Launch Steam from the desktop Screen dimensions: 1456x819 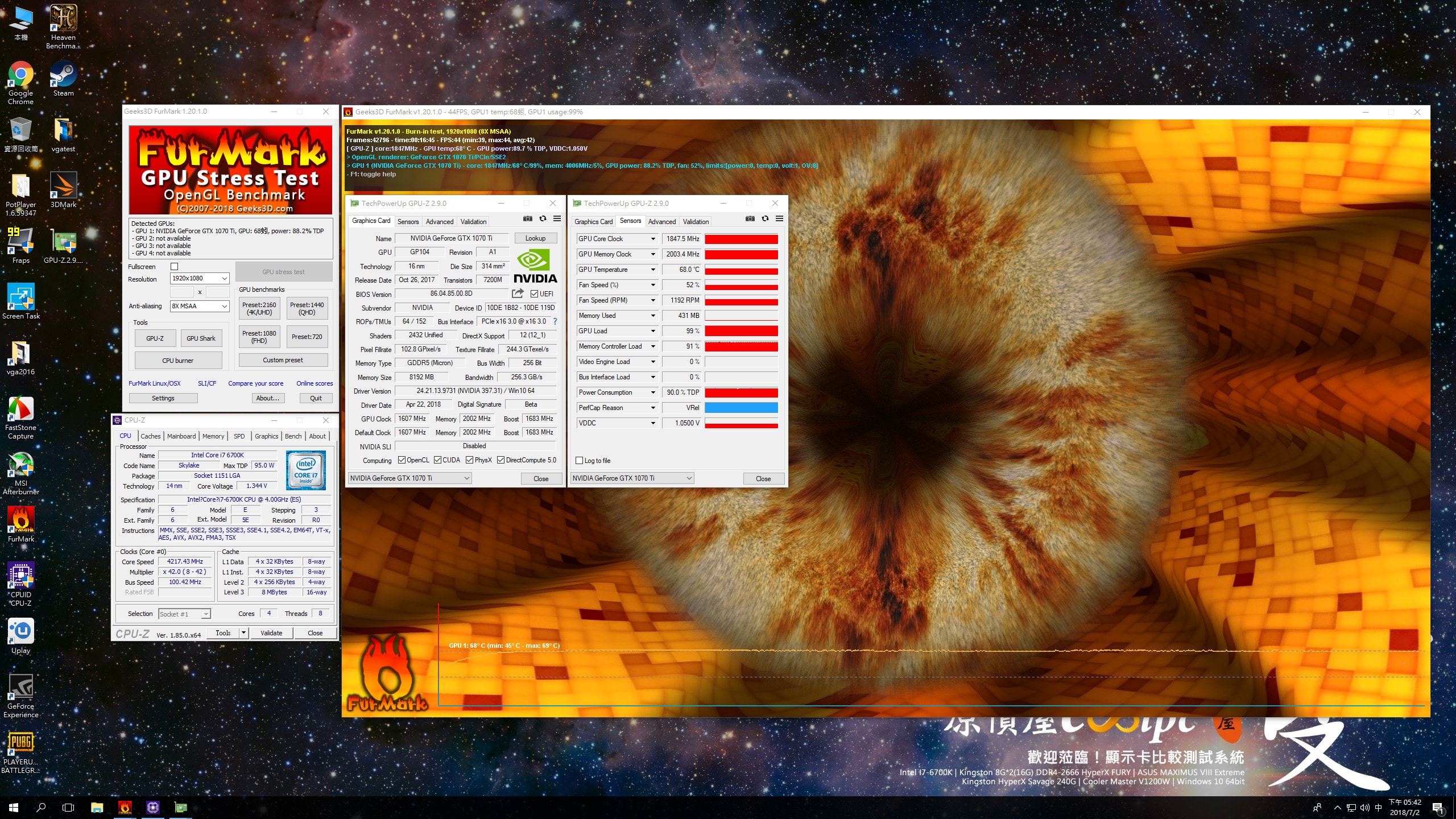click(x=63, y=79)
